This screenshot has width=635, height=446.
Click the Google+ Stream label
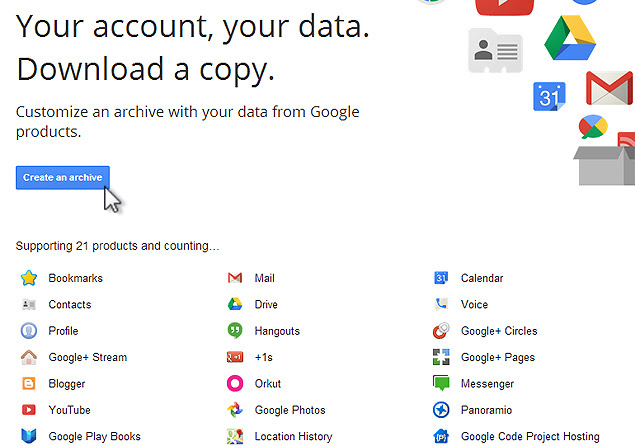point(87,357)
